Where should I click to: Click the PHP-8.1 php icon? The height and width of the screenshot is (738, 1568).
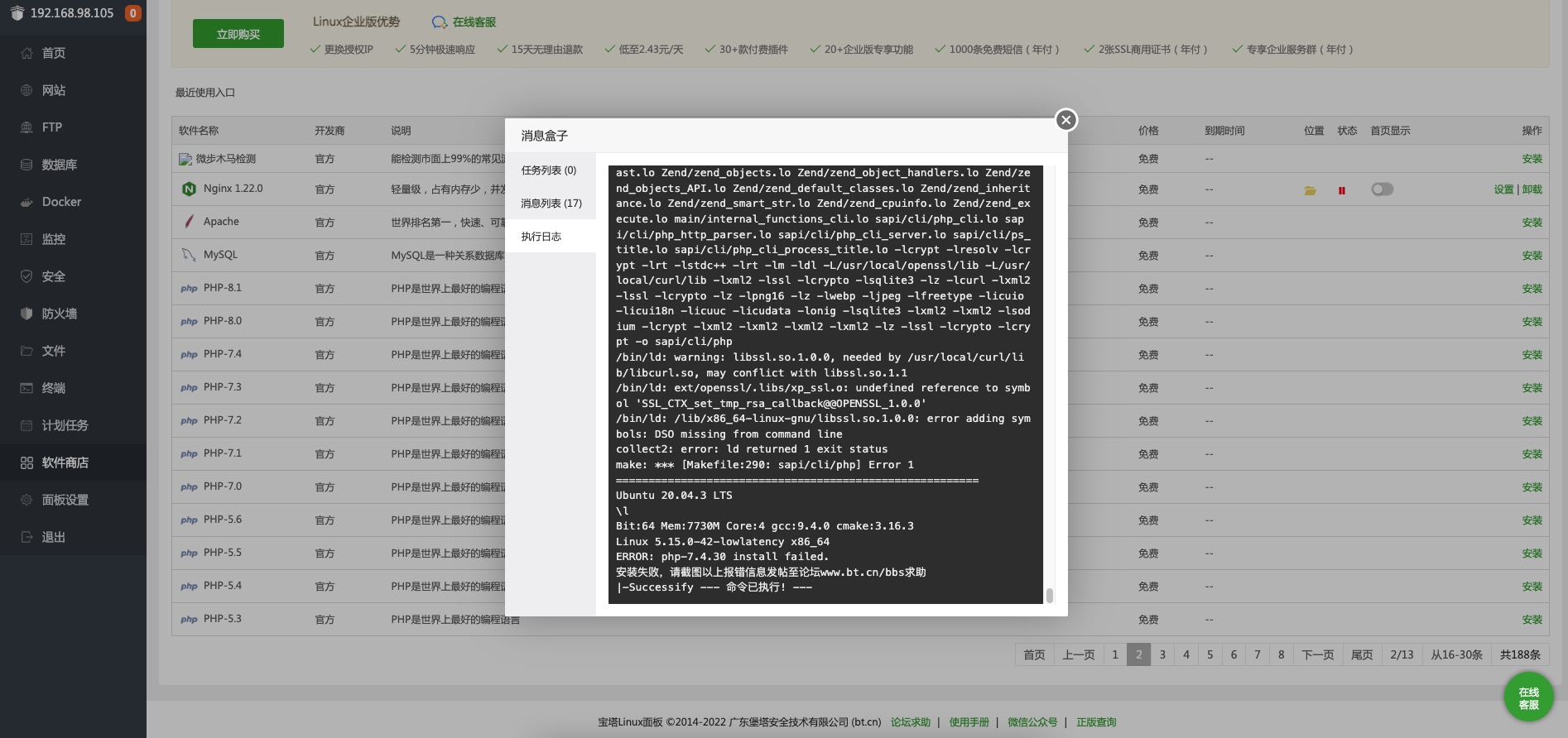[x=189, y=289]
